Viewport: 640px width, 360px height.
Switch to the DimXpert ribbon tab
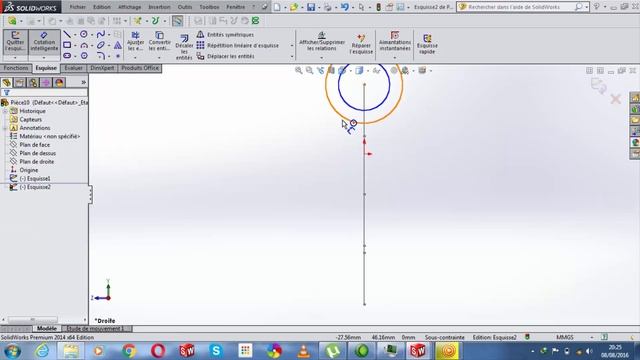(102, 68)
